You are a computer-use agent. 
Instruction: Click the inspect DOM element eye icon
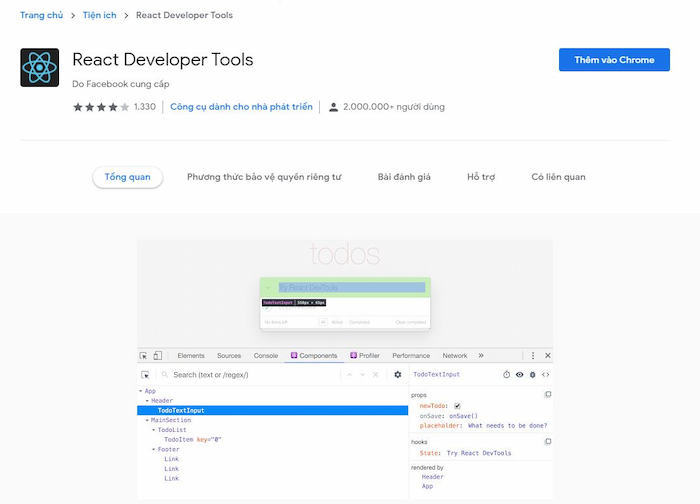(x=519, y=375)
